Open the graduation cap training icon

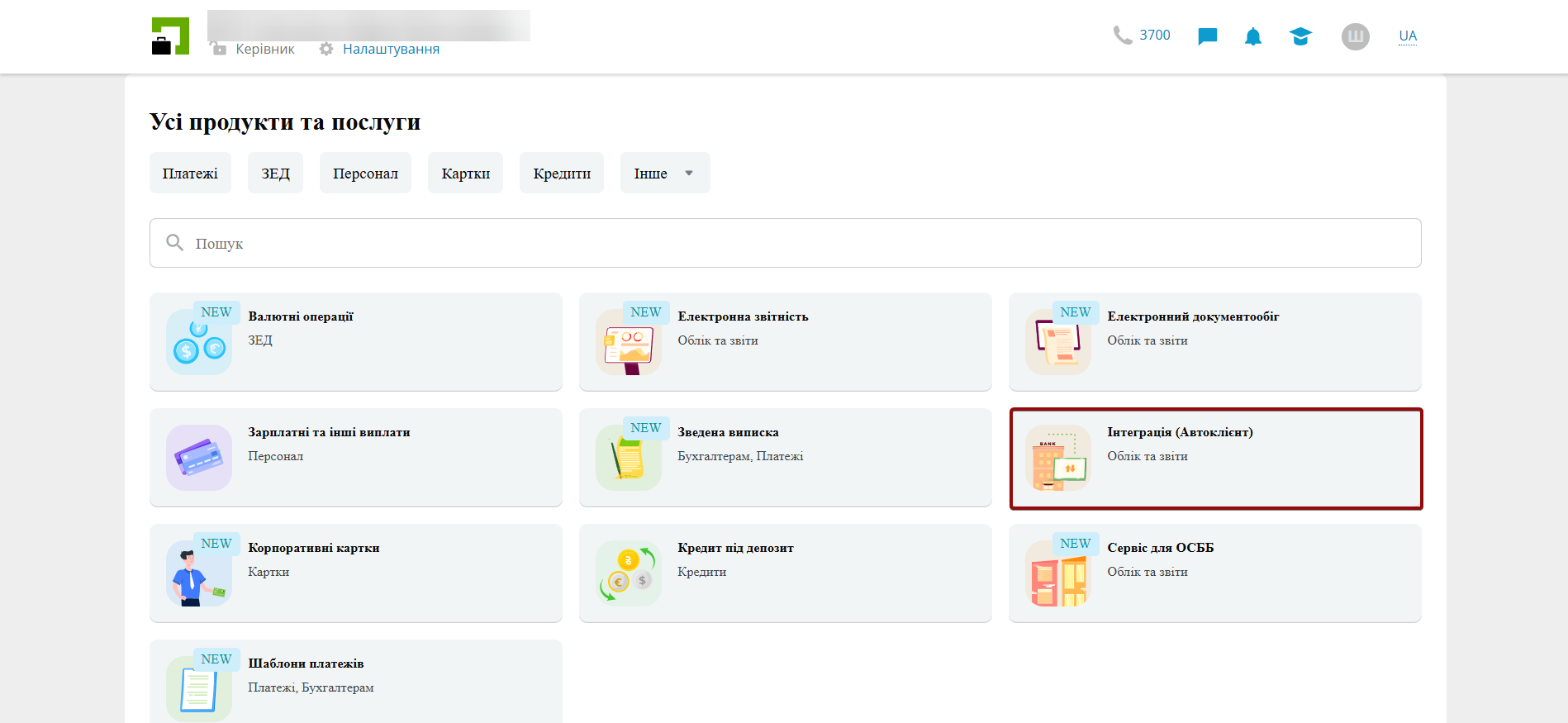(1300, 36)
